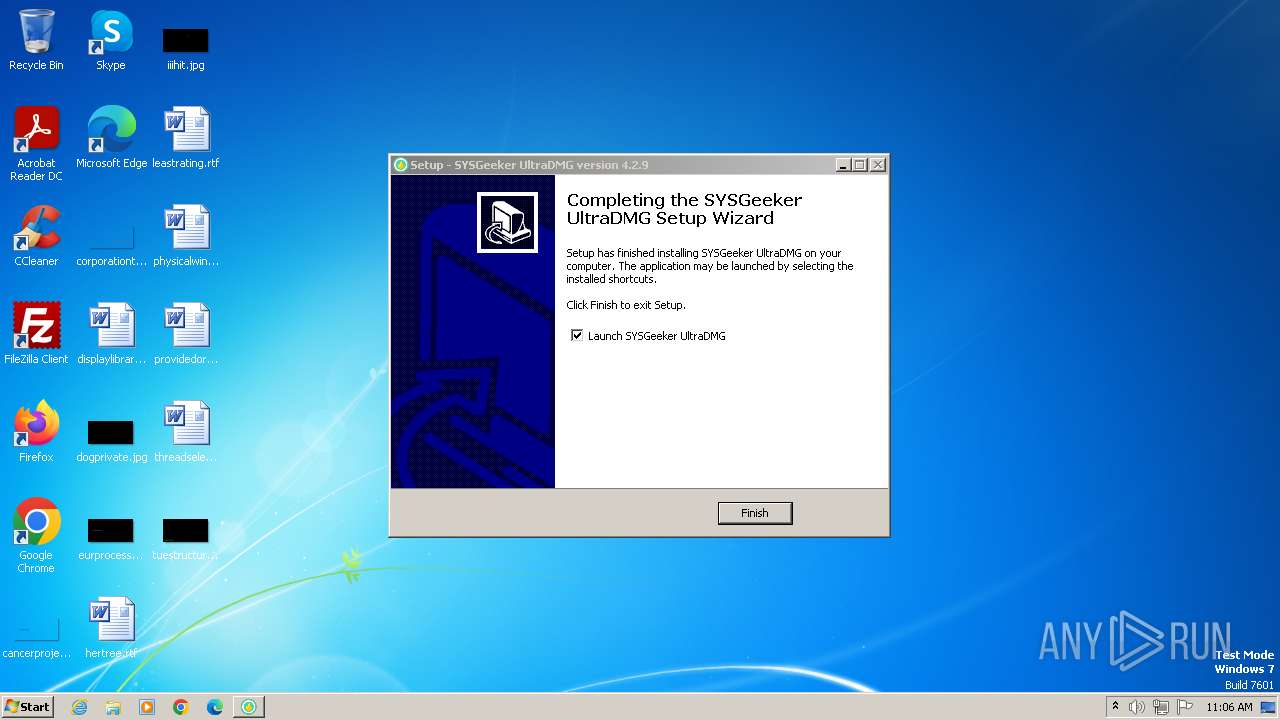Click the network tray icon
1280x720 pixels.
[1161, 707]
